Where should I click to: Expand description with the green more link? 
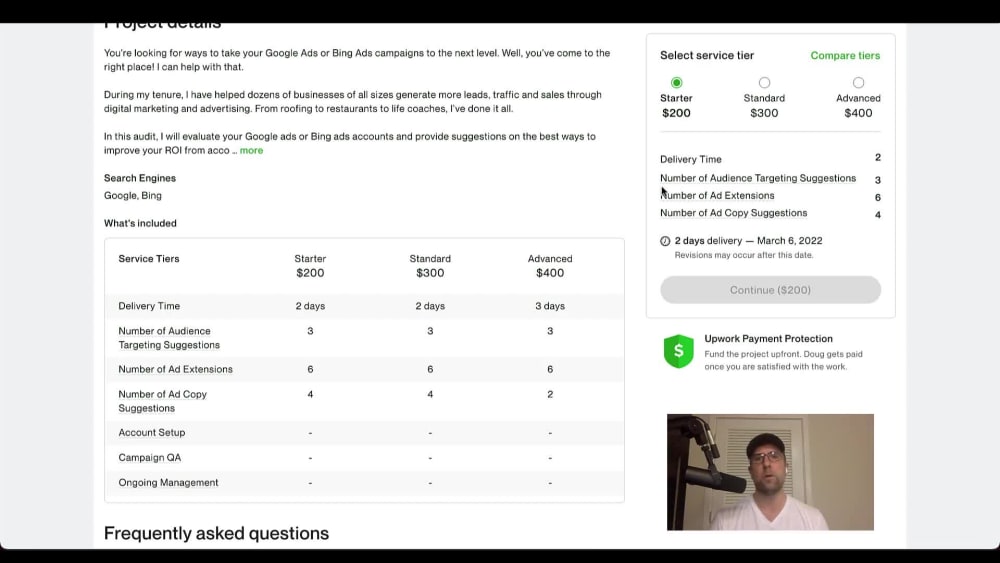(251, 150)
